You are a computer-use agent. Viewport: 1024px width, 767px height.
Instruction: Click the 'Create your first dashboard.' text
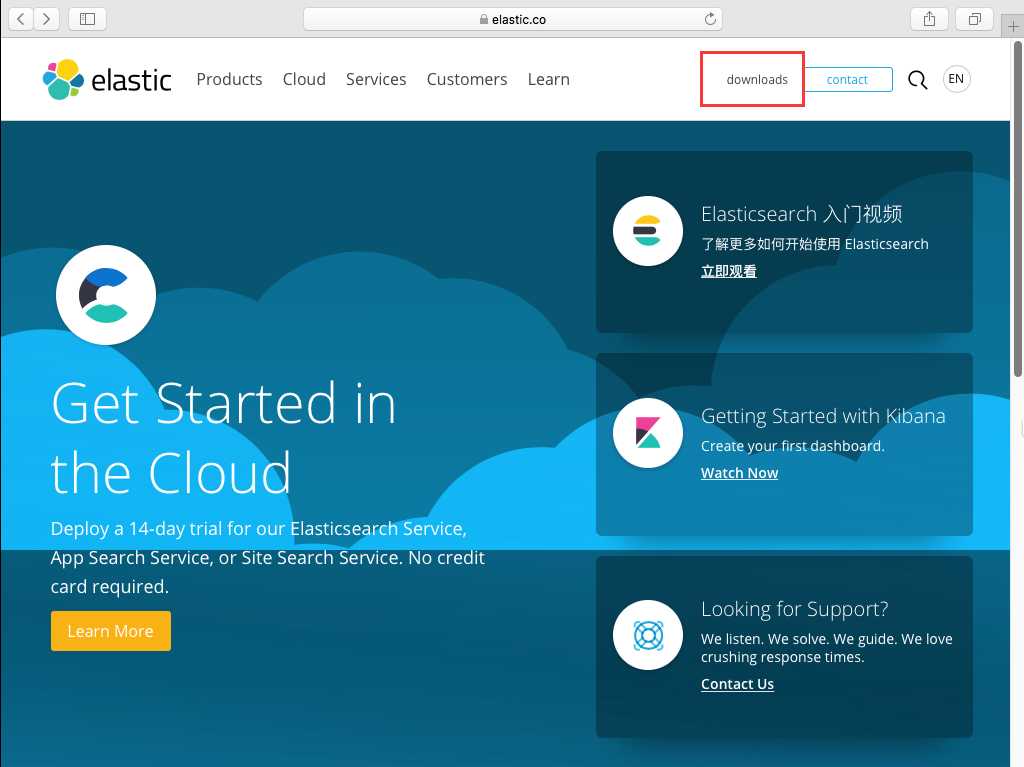(x=793, y=446)
